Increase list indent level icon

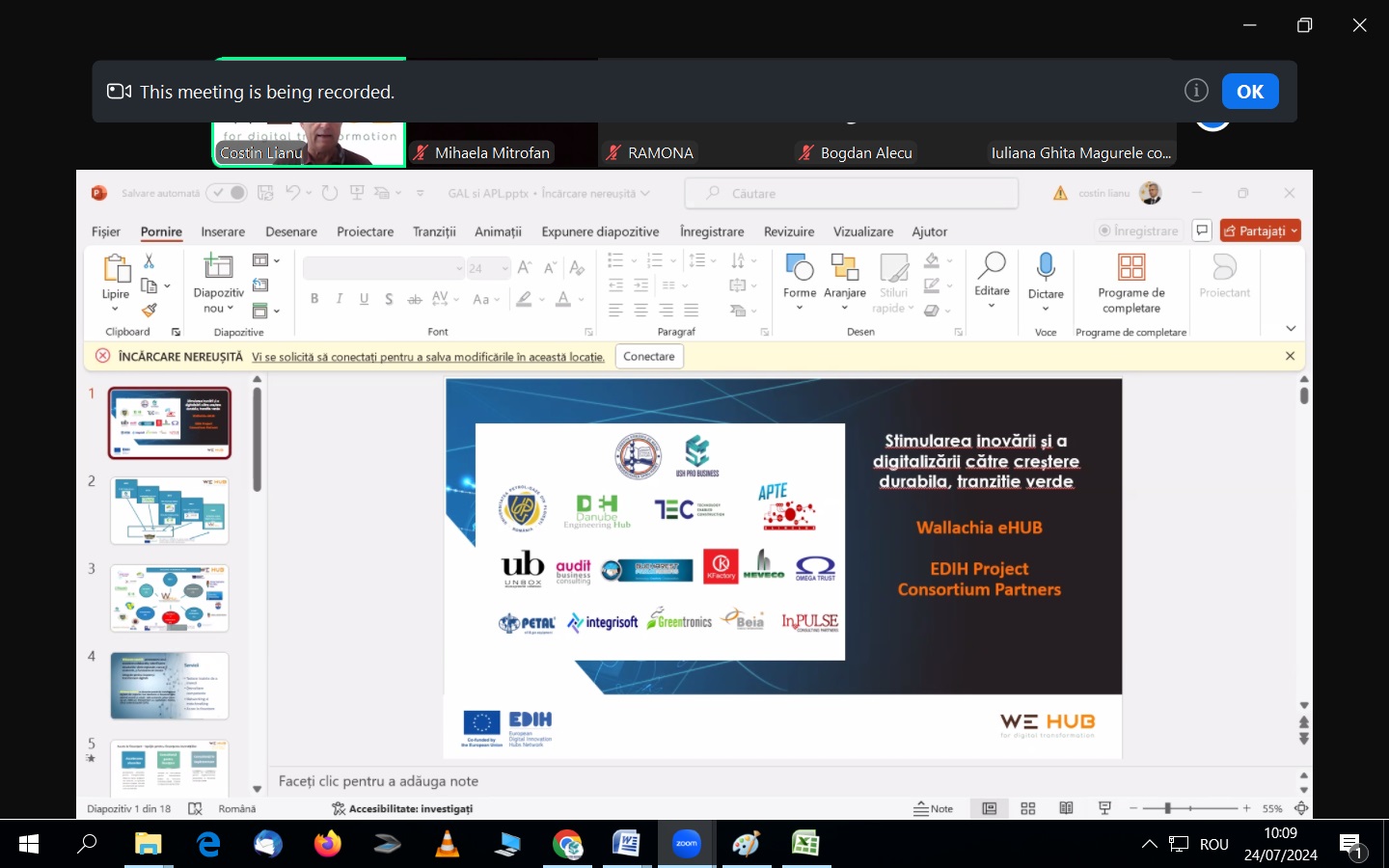(x=640, y=285)
